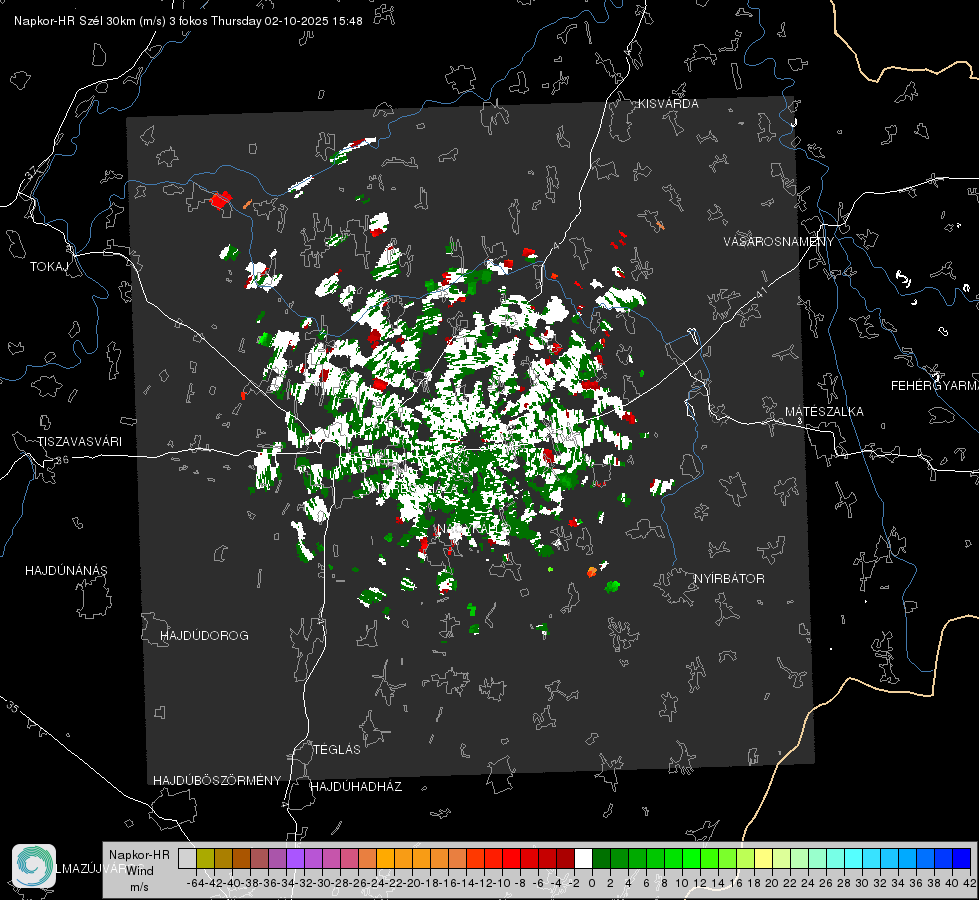The image size is (979, 900).
Task: Click the HAJDÚNÁNÁS town label
Action: click(66, 570)
